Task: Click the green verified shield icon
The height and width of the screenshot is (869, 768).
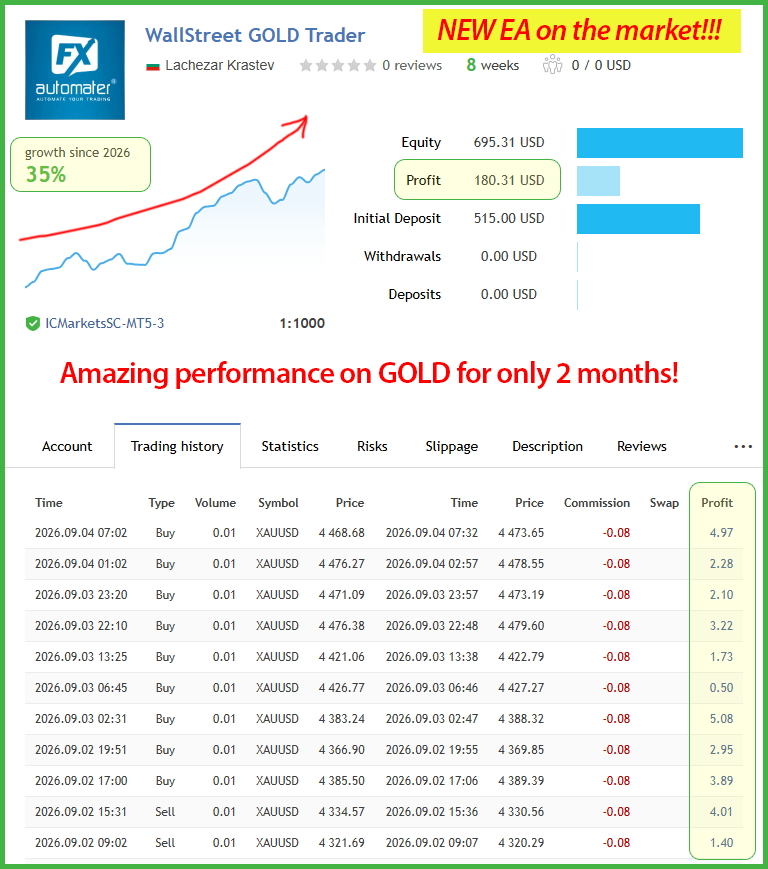Action: pos(33,323)
